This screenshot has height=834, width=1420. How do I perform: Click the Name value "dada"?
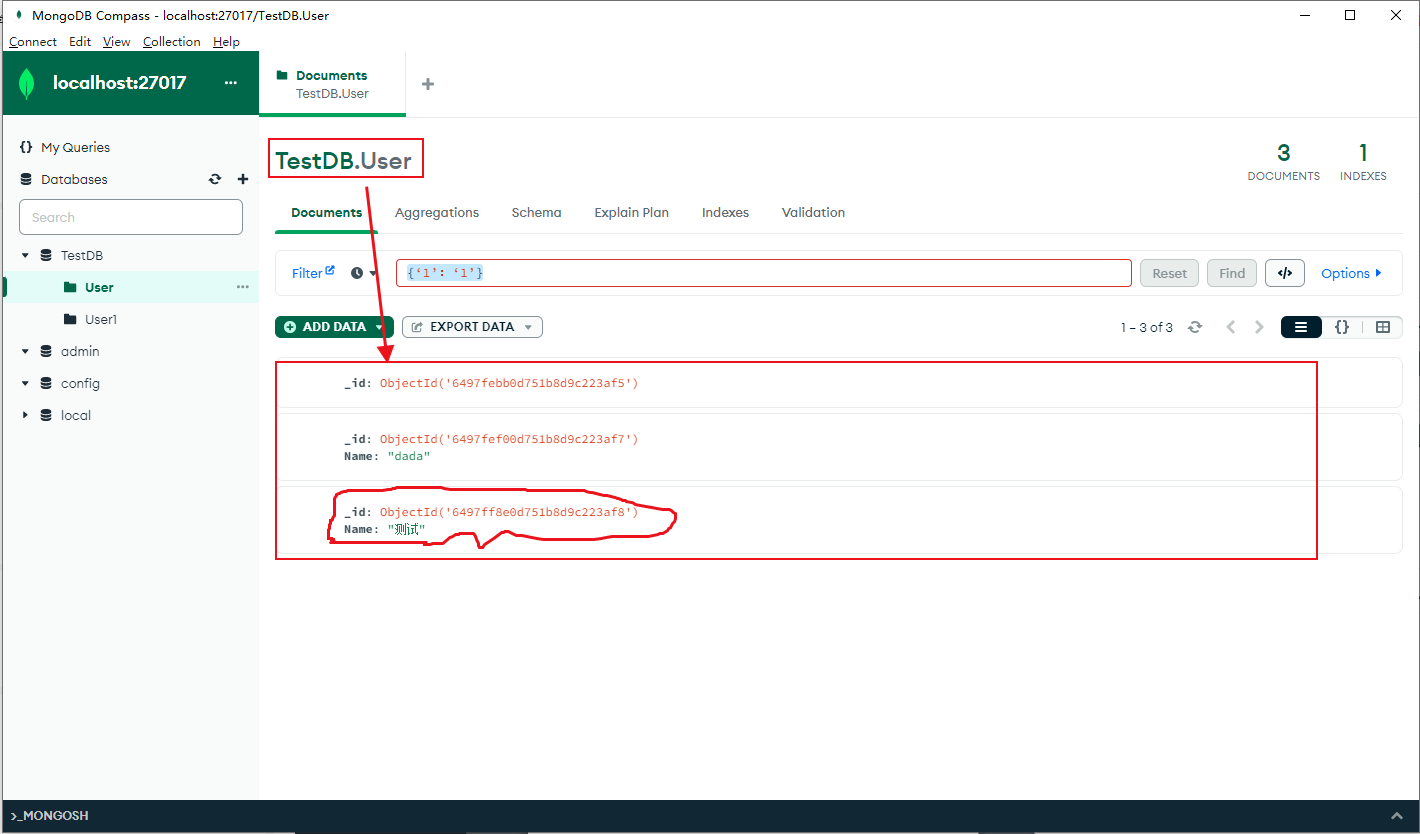point(409,456)
